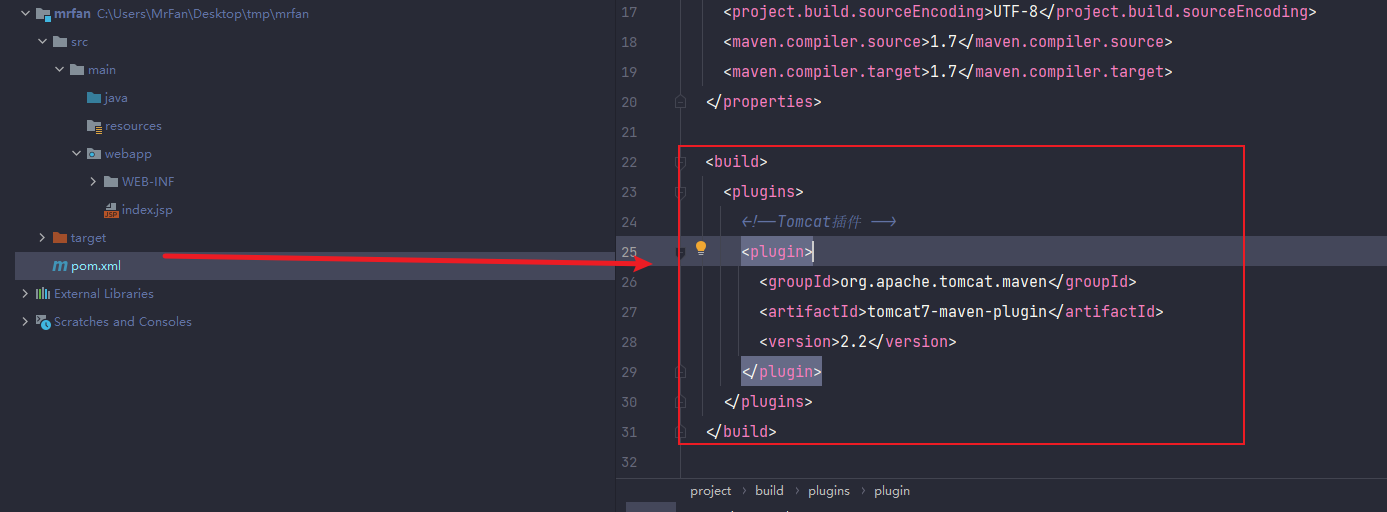Expand the WEB-INF folder arrow

(x=93, y=182)
